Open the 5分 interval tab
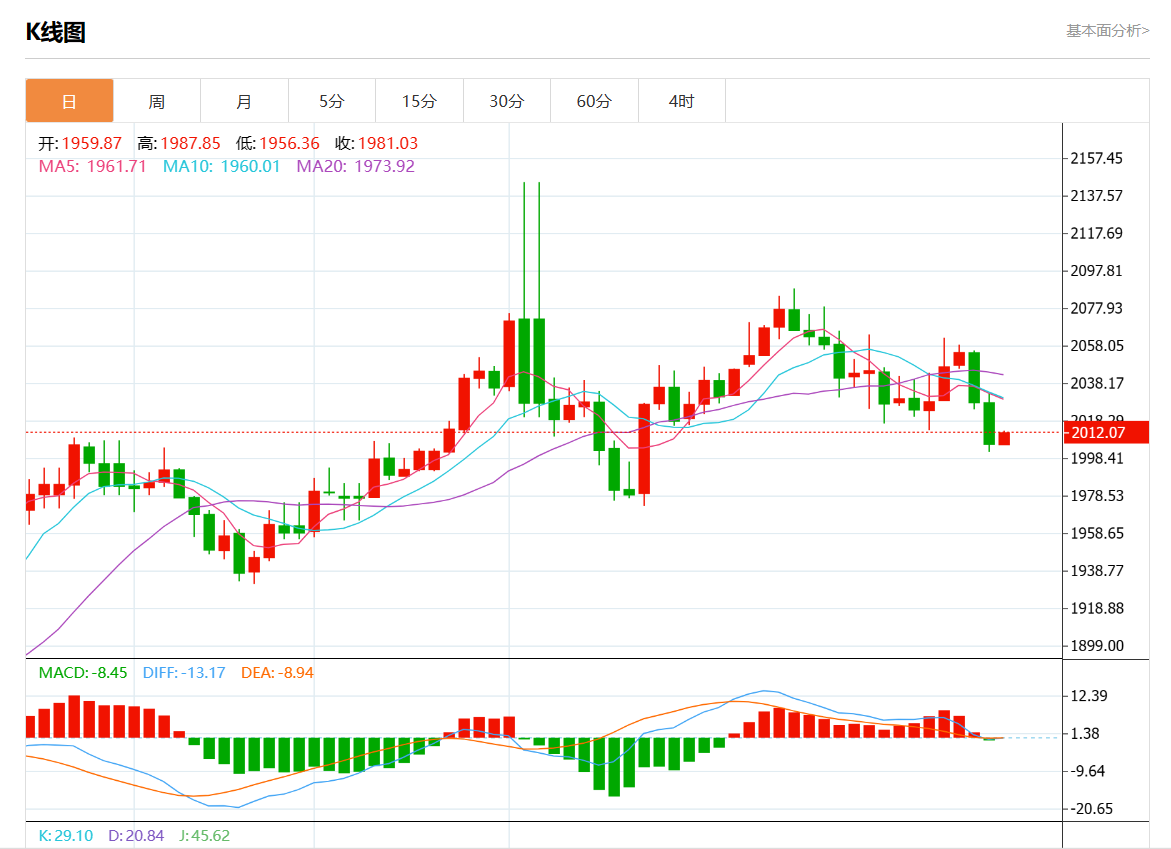This screenshot has height=849, width=1171. (x=332, y=101)
